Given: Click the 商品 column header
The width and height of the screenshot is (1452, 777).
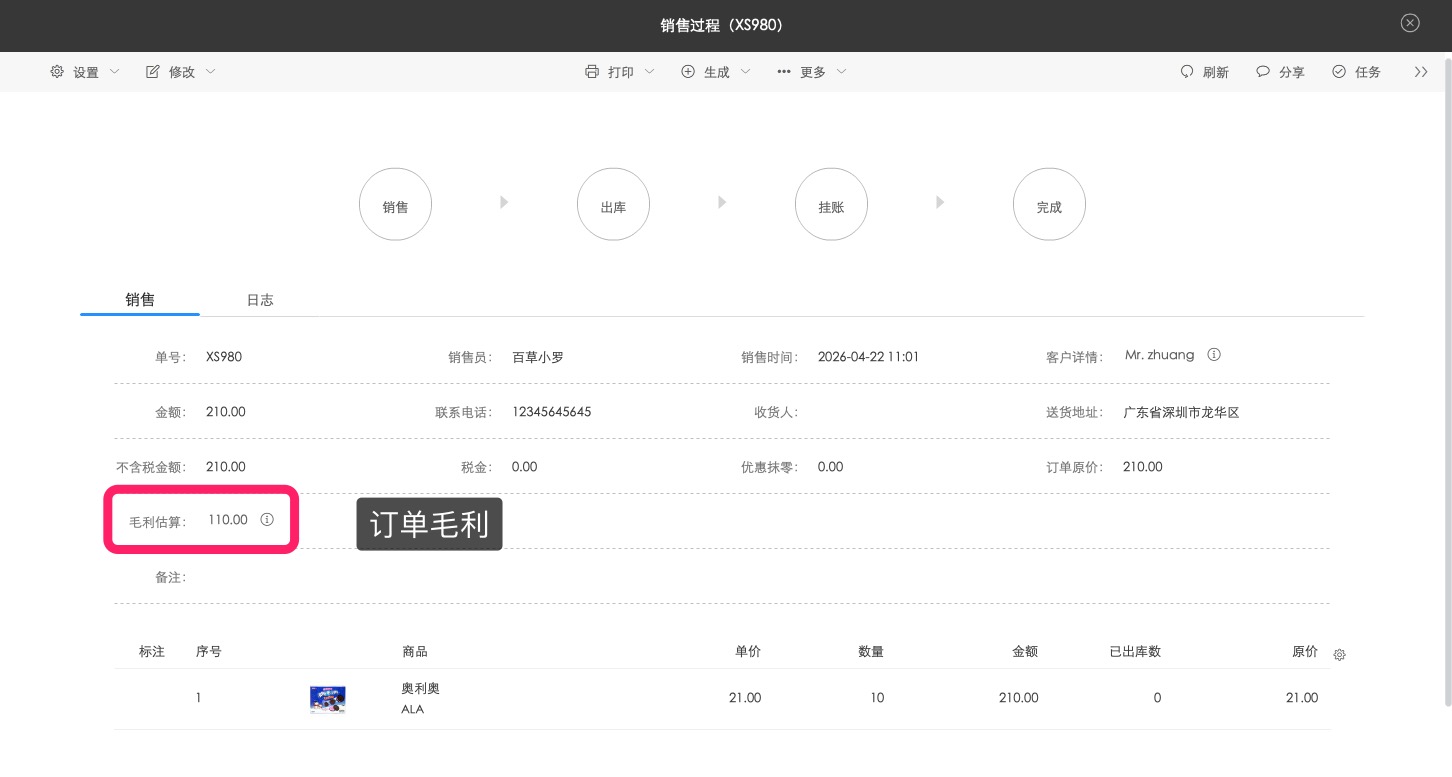Looking at the screenshot, I should pos(415,652).
